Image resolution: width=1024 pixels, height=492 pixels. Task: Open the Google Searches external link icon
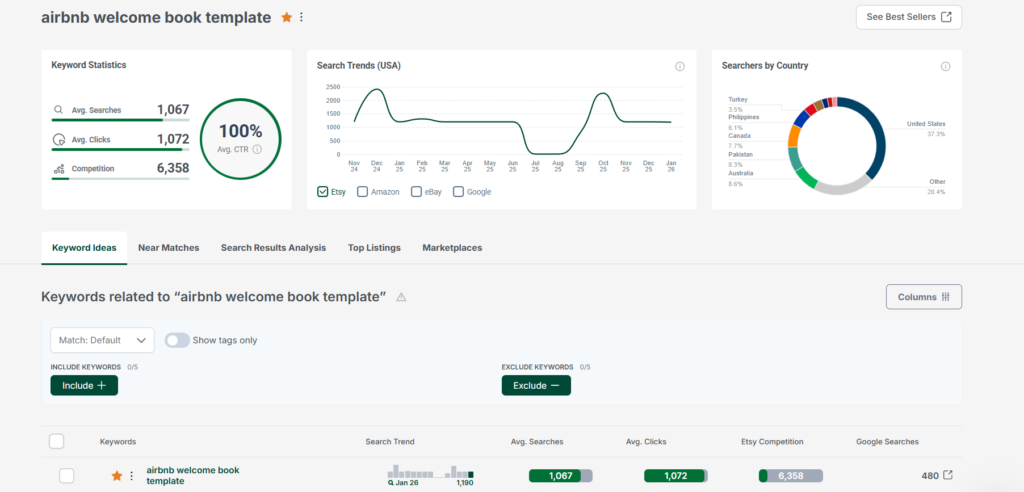coord(948,475)
